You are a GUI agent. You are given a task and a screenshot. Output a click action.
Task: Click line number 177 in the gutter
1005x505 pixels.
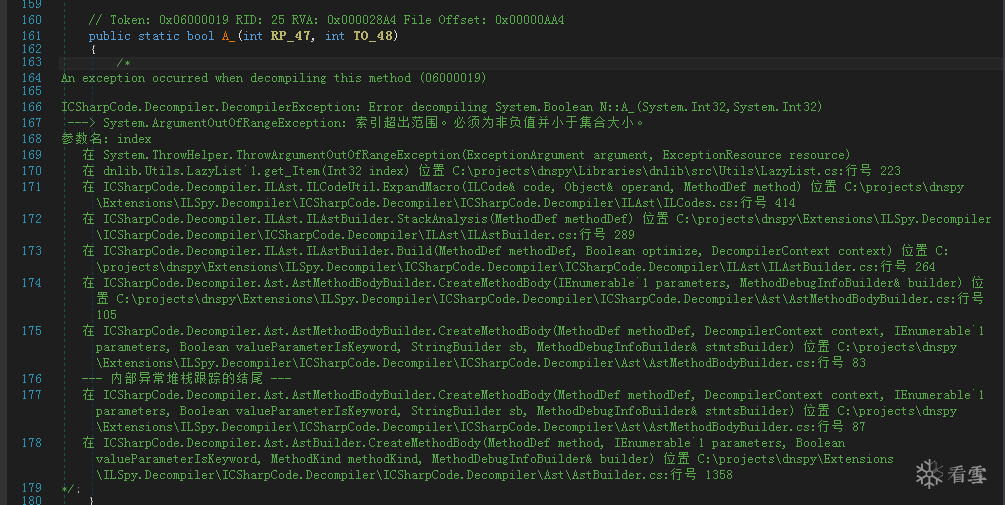coord(31,395)
